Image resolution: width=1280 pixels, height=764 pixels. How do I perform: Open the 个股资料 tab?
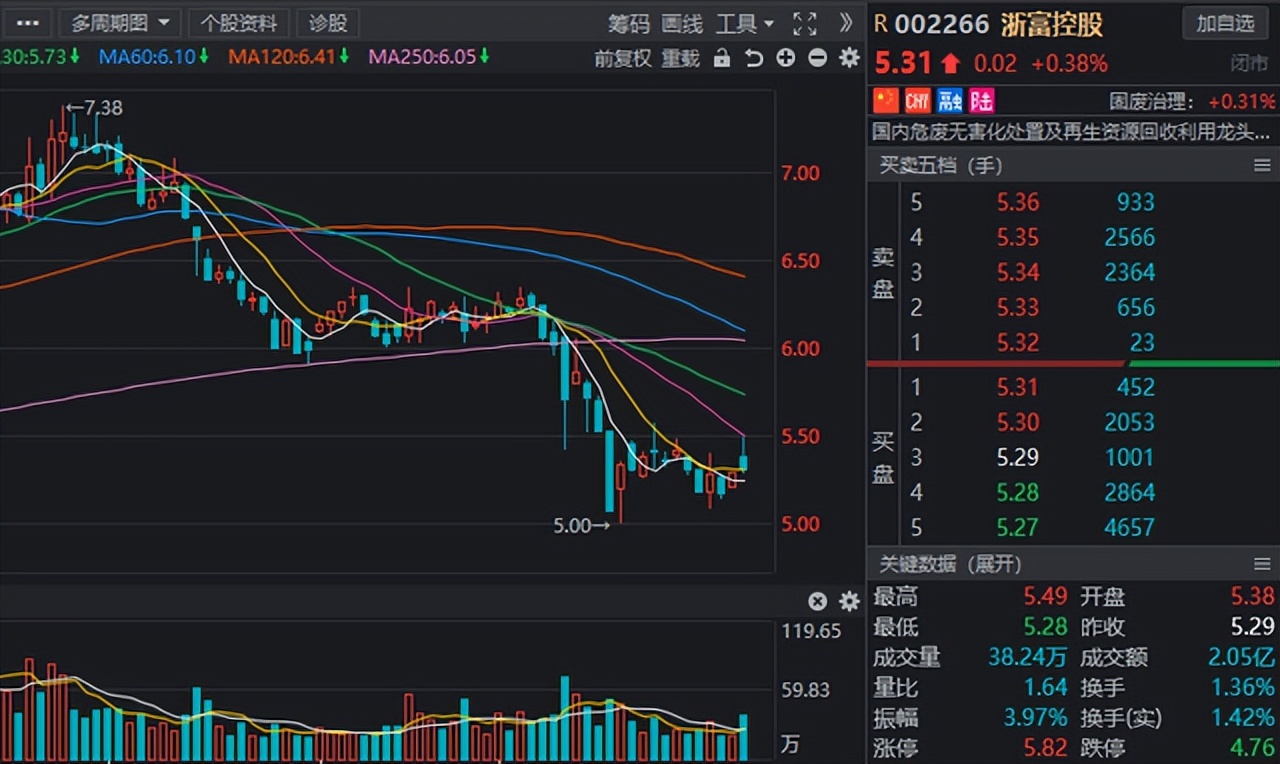pyautogui.click(x=238, y=23)
